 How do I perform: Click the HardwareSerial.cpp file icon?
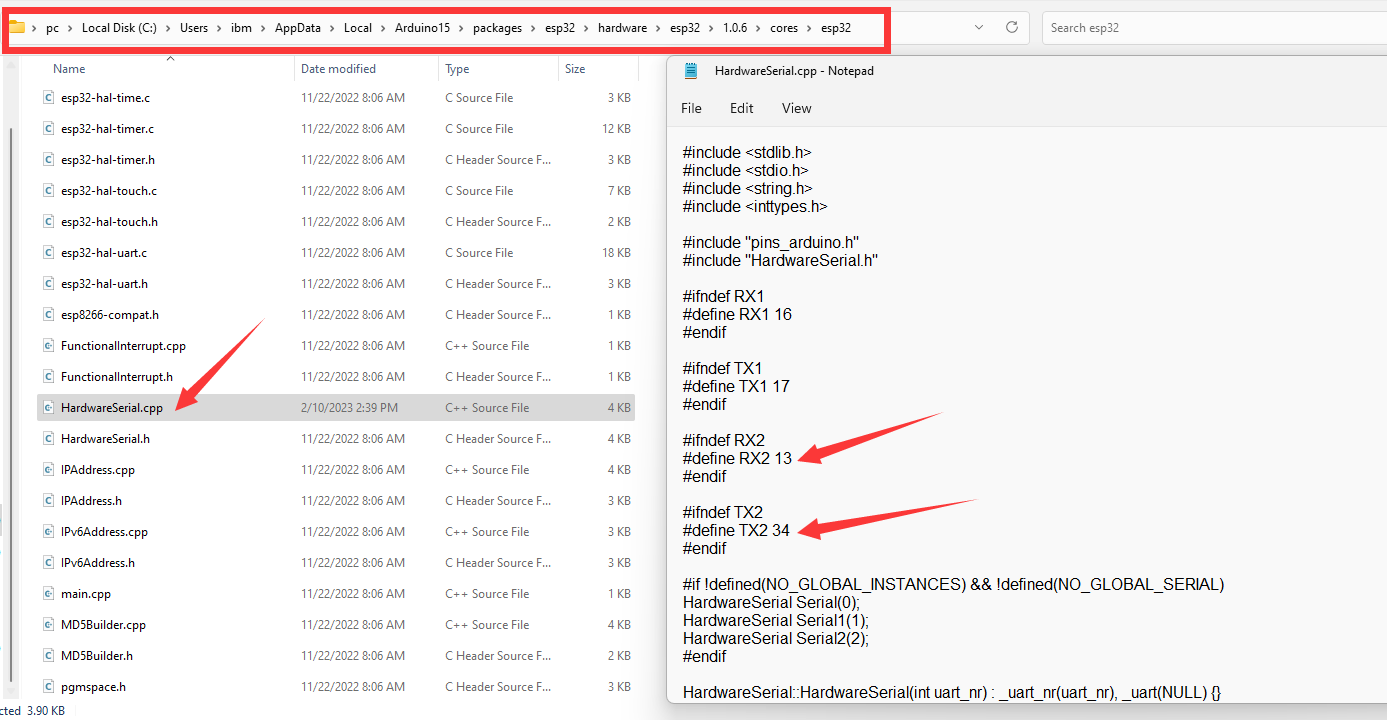pyautogui.click(x=48, y=408)
